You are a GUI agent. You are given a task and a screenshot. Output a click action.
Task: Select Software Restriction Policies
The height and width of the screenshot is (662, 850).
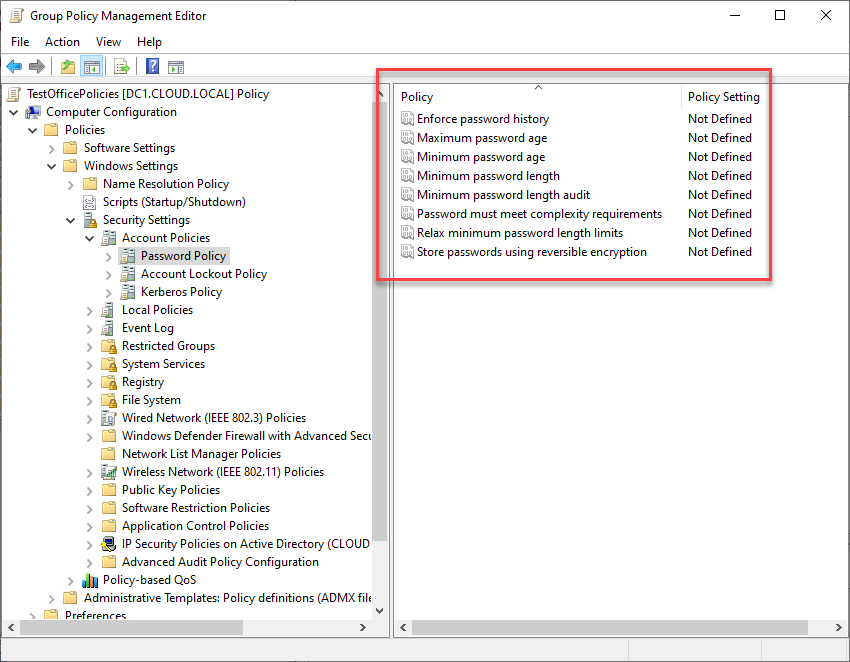(x=196, y=508)
